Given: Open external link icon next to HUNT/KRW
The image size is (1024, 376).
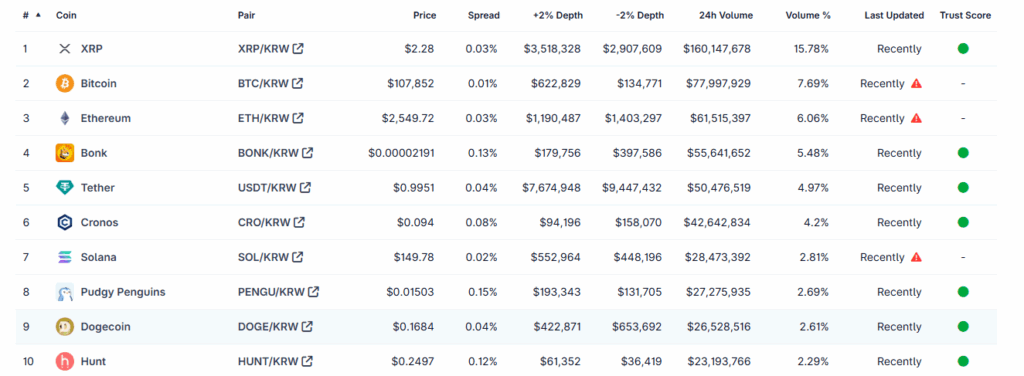Looking at the screenshot, I should [x=307, y=360].
